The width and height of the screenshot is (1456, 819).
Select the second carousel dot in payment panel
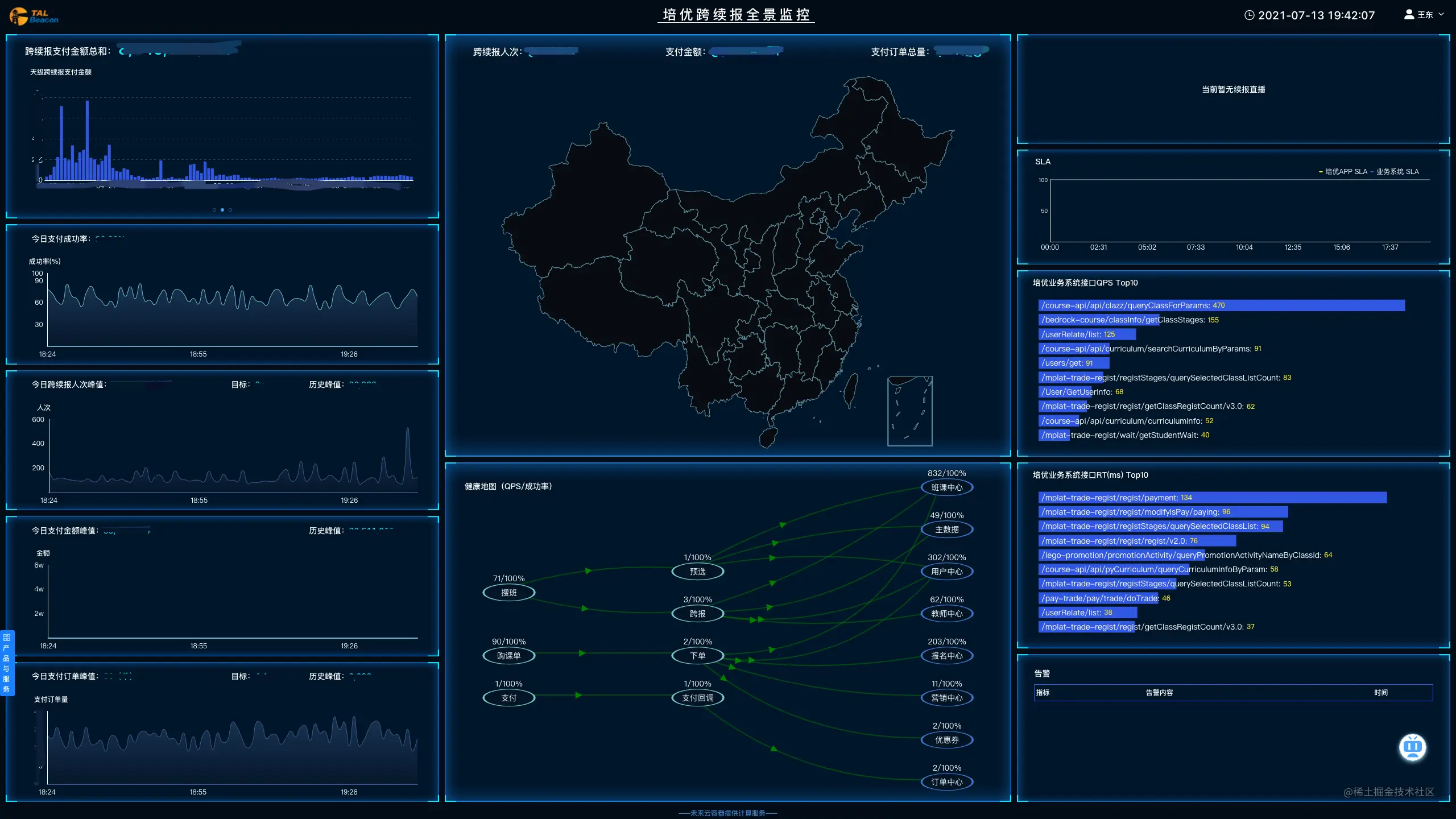(222, 210)
